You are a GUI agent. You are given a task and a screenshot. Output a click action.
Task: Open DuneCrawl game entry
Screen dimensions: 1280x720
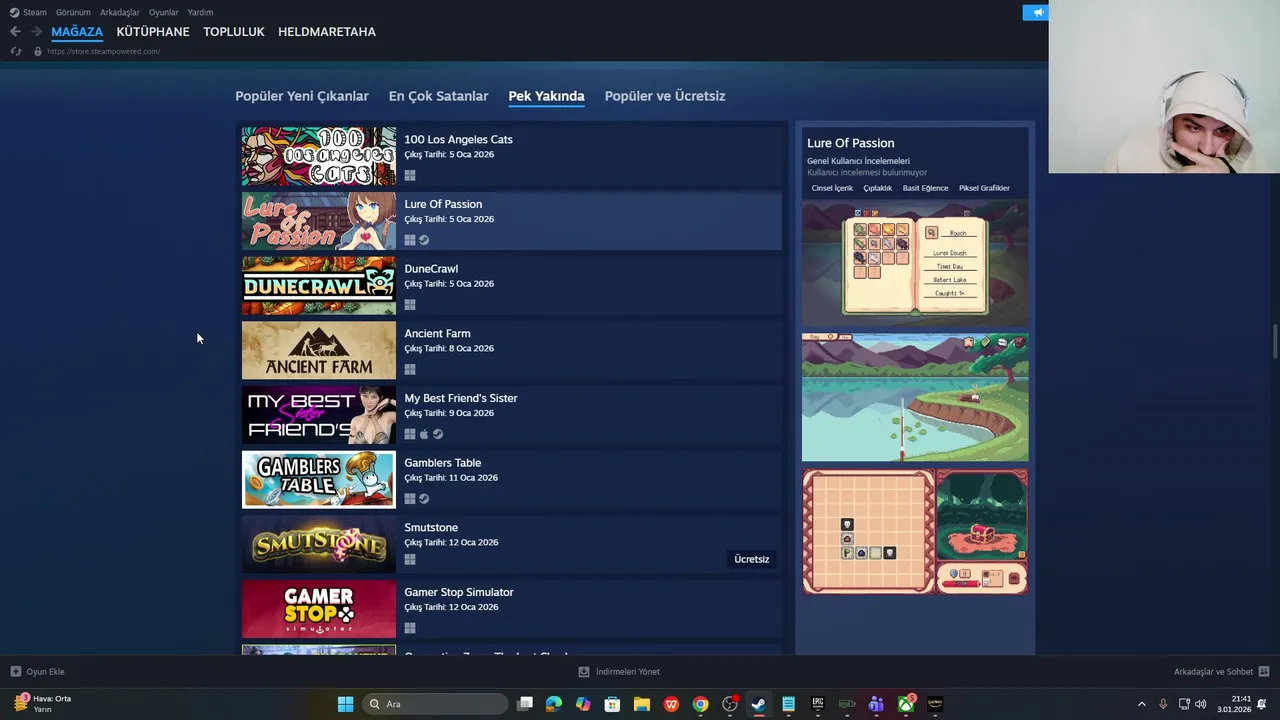[x=511, y=286]
